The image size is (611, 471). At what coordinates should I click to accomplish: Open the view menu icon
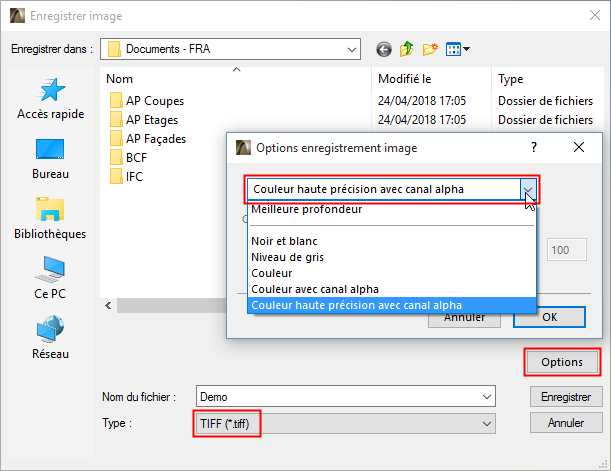coord(457,49)
